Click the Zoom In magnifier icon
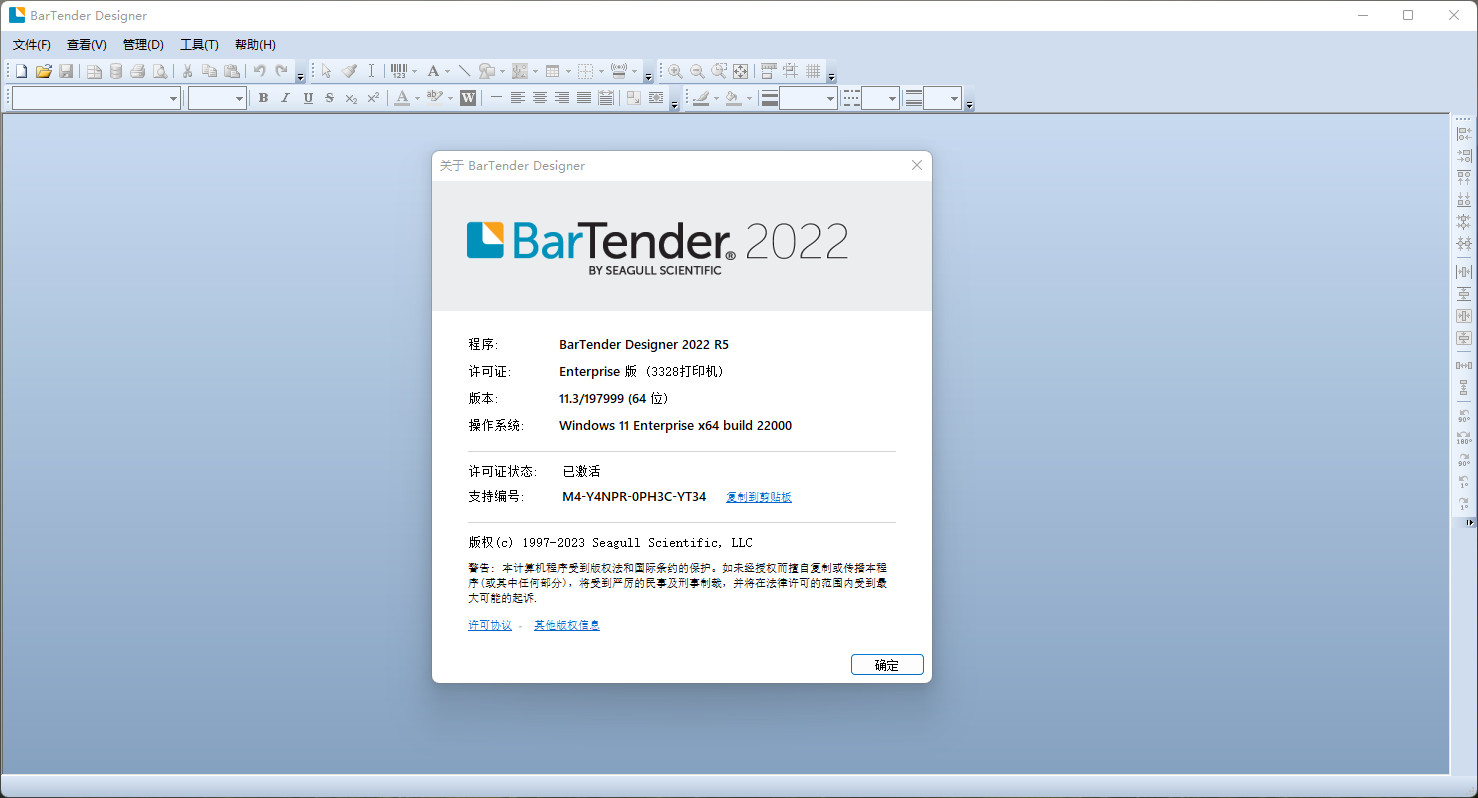Image resolution: width=1478 pixels, height=798 pixels. pos(675,71)
